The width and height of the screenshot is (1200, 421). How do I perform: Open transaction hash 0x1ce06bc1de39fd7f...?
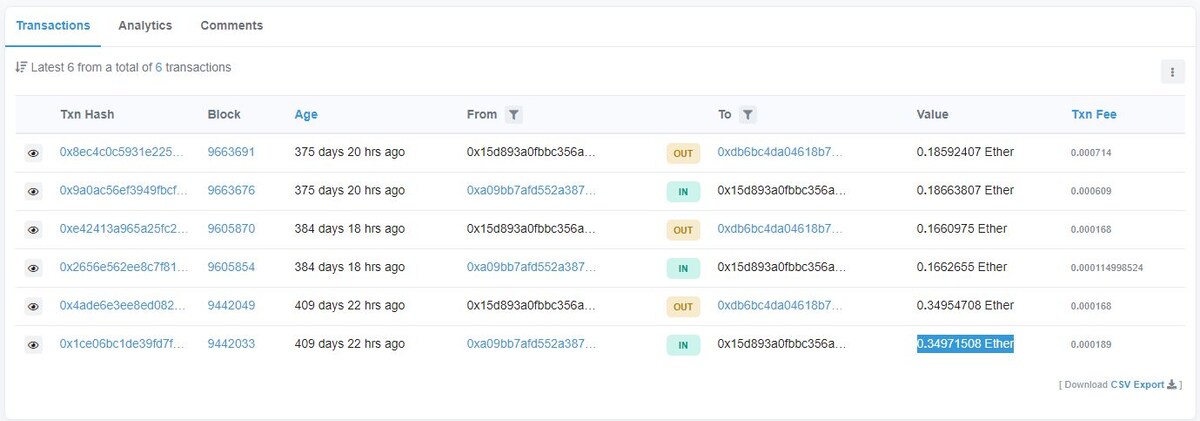point(123,344)
